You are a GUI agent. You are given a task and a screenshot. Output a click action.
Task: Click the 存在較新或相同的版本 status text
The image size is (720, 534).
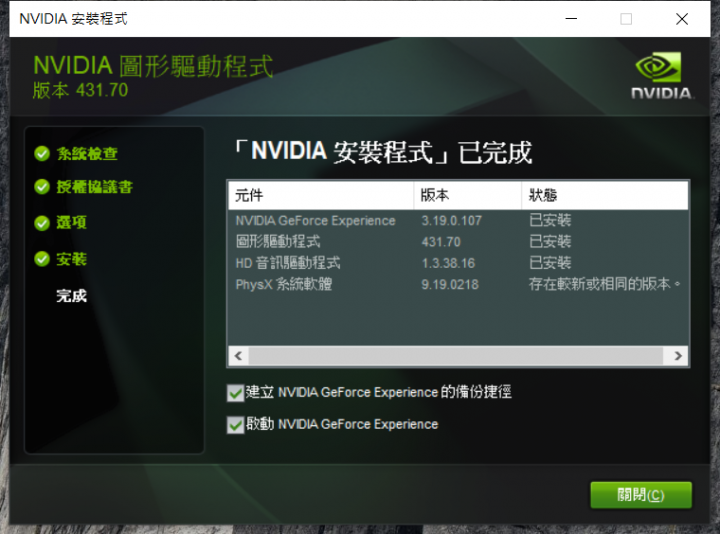point(604,284)
